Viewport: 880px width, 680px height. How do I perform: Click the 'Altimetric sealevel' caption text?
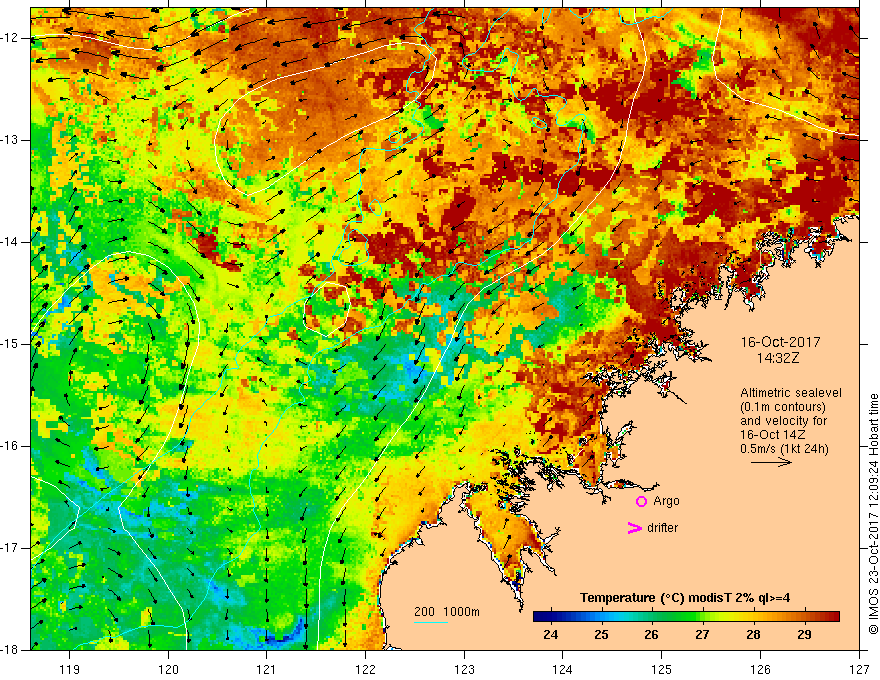tap(791, 393)
